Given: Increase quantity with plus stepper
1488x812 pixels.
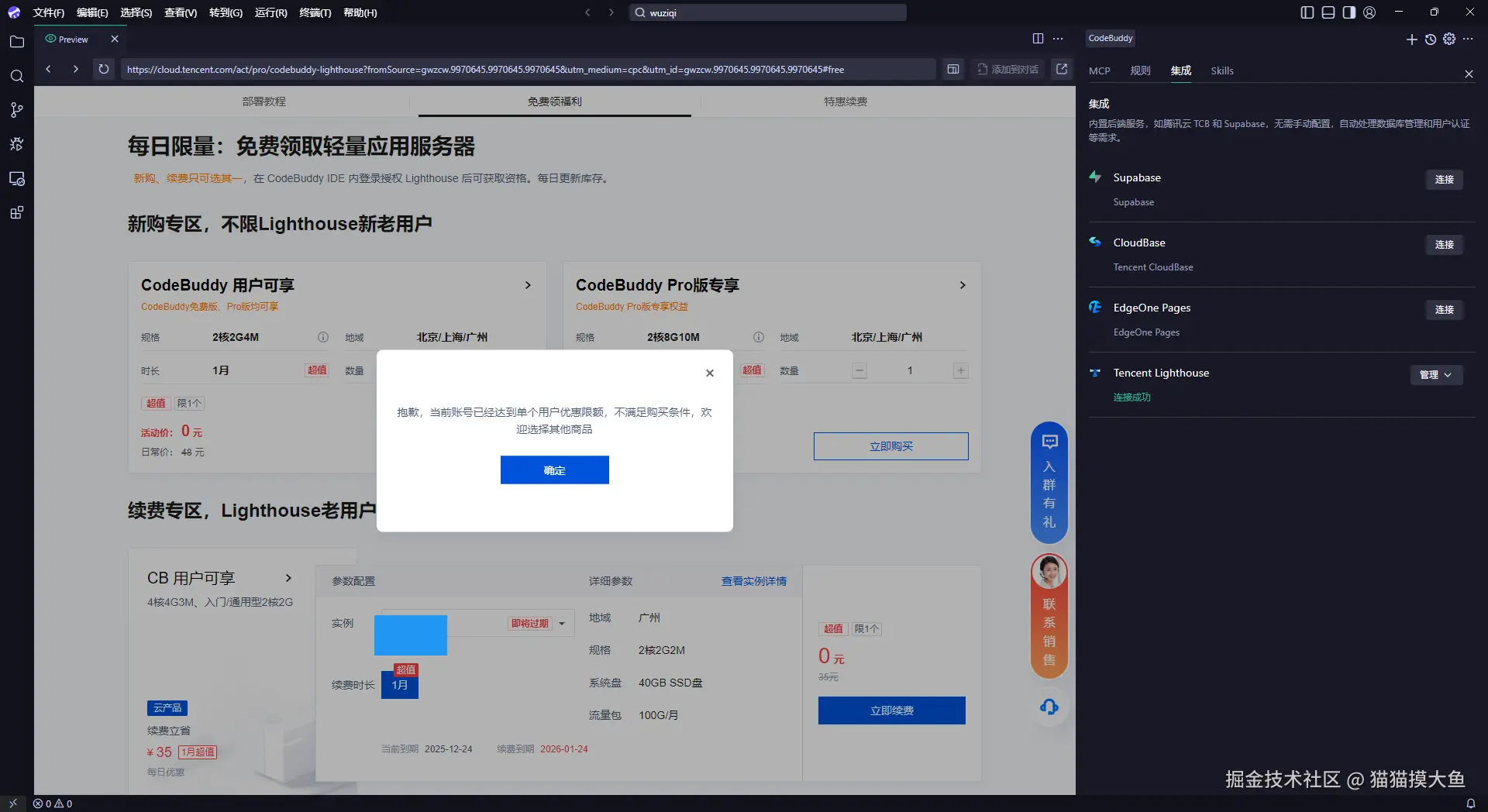Looking at the screenshot, I should [960, 371].
